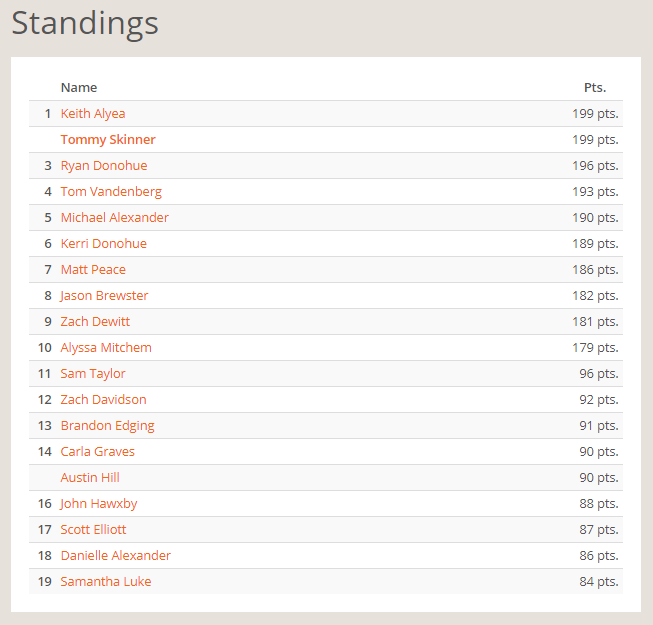Select Zach Dewitt from the list
Image resolution: width=653 pixels, height=625 pixels.
coord(95,322)
